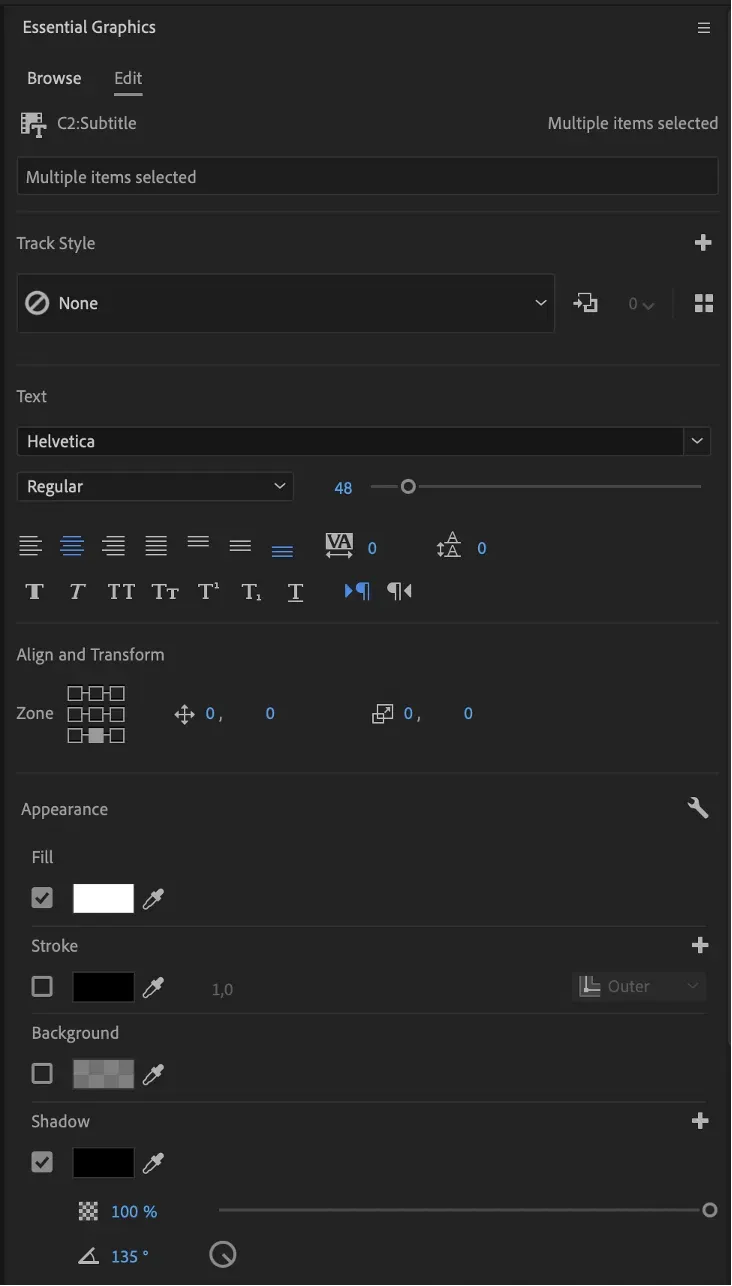Toggle small caps

(165, 591)
